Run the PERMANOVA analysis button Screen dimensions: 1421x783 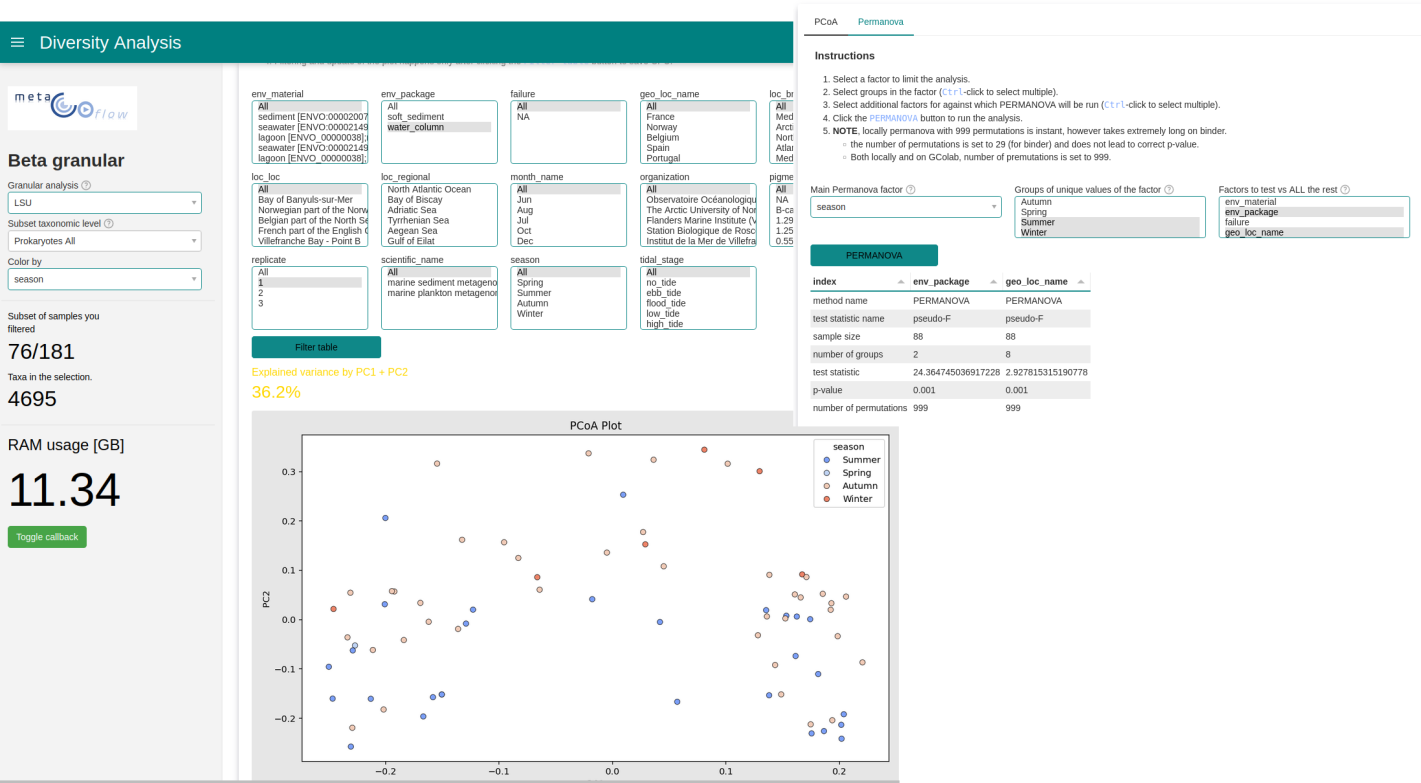coord(873,255)
